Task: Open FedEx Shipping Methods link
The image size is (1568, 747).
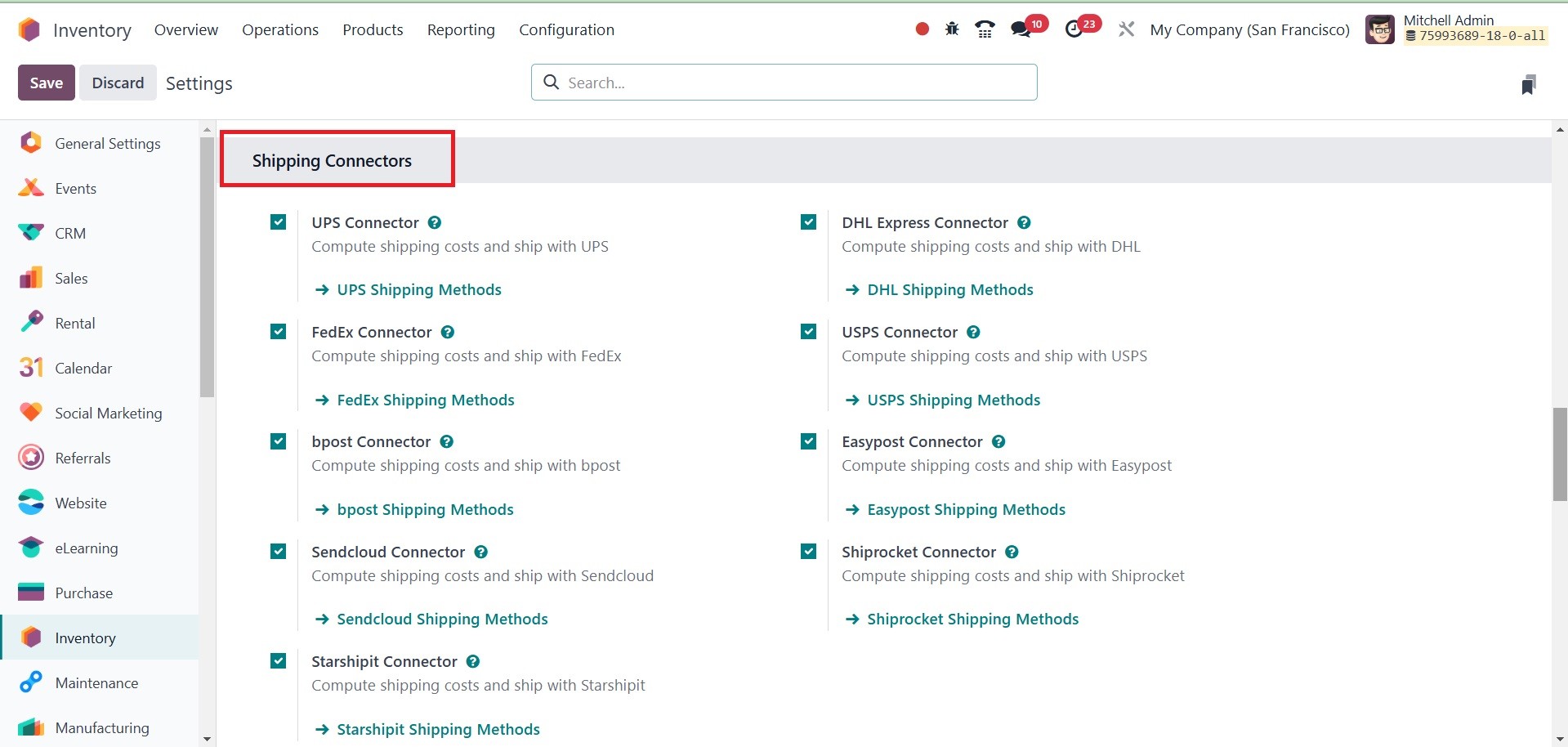Action: coord(415,400)
